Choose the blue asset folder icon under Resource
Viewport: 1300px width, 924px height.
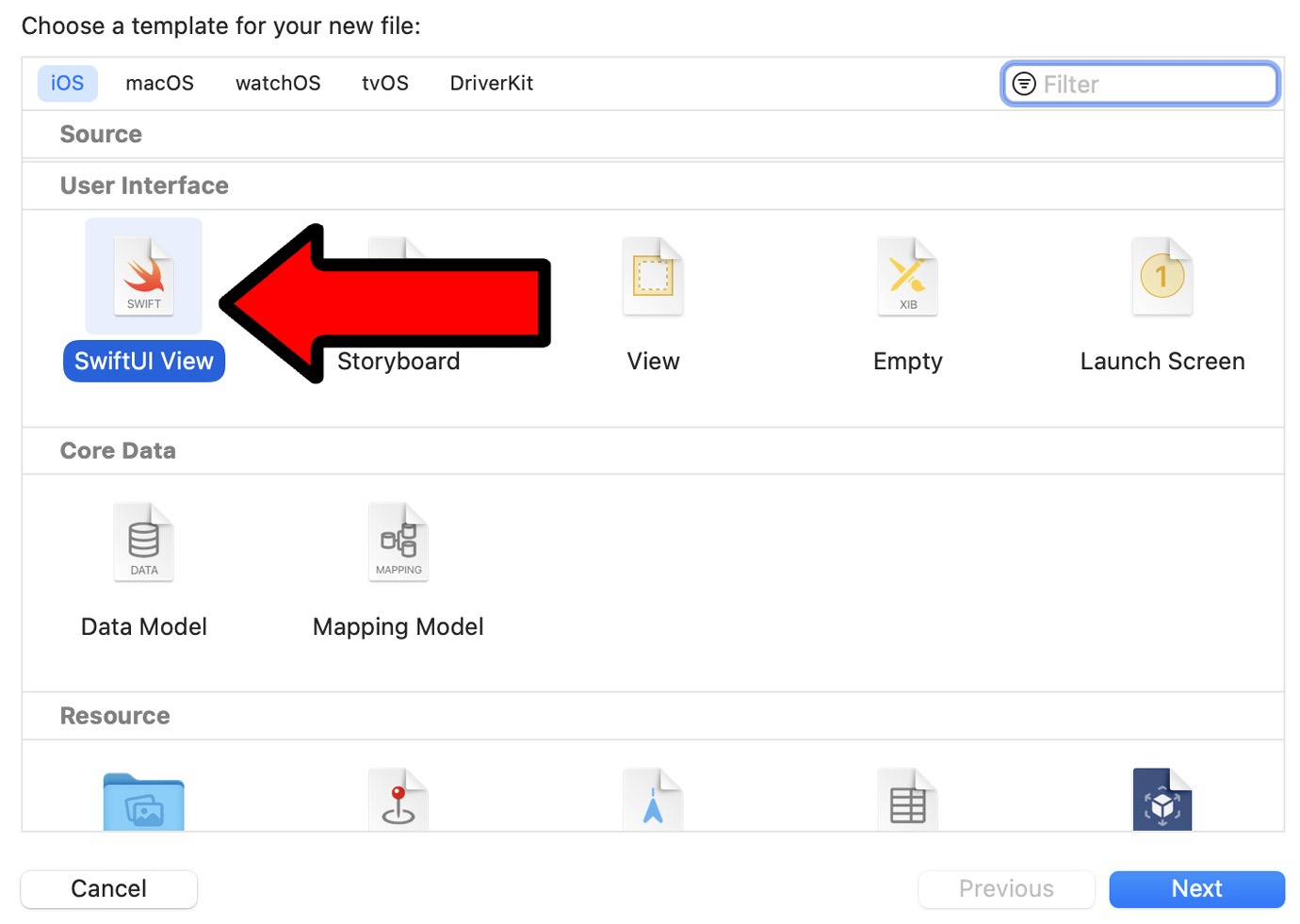(144, 802)
